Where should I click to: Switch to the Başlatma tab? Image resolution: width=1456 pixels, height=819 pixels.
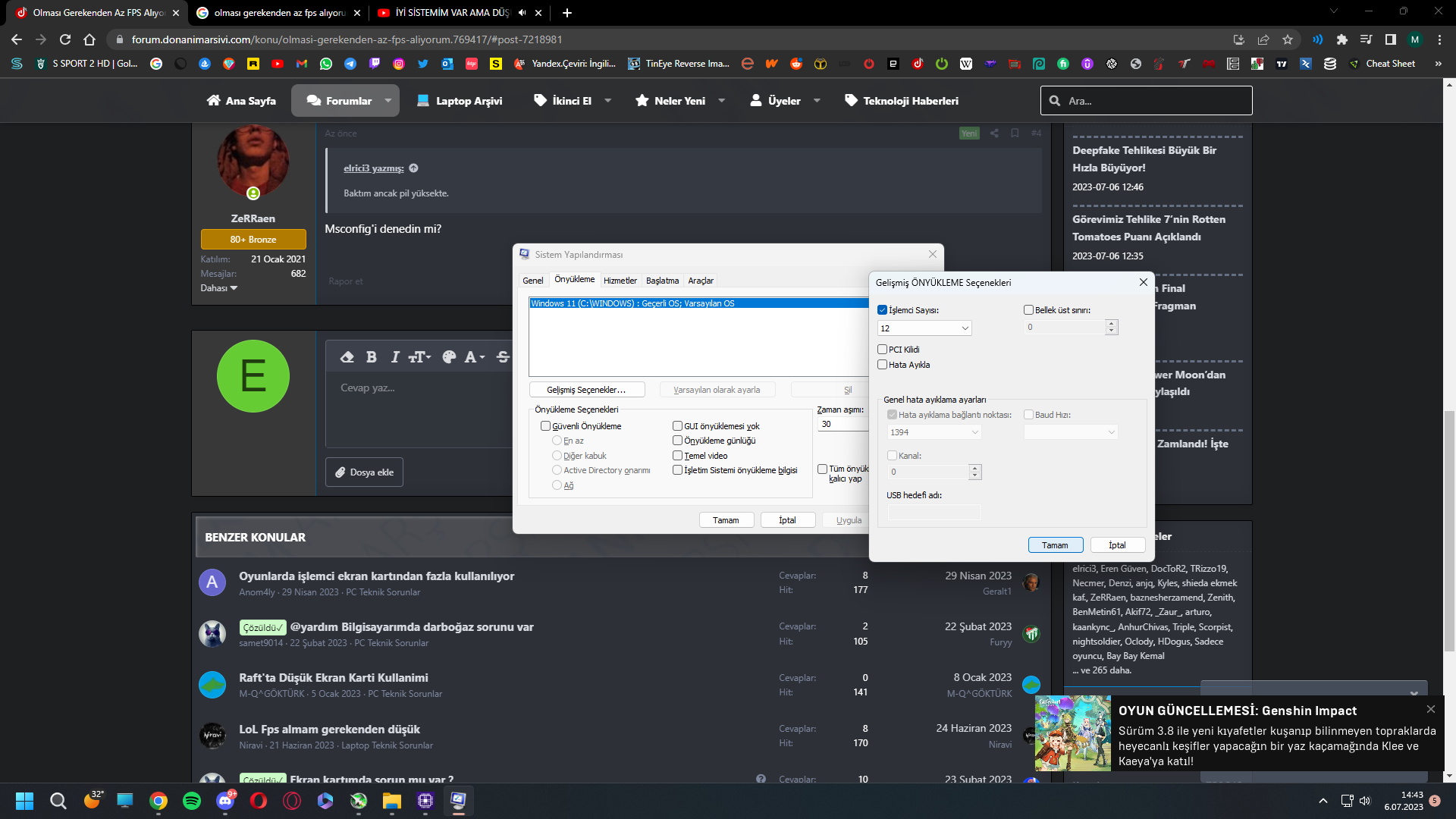coord(663,281)
